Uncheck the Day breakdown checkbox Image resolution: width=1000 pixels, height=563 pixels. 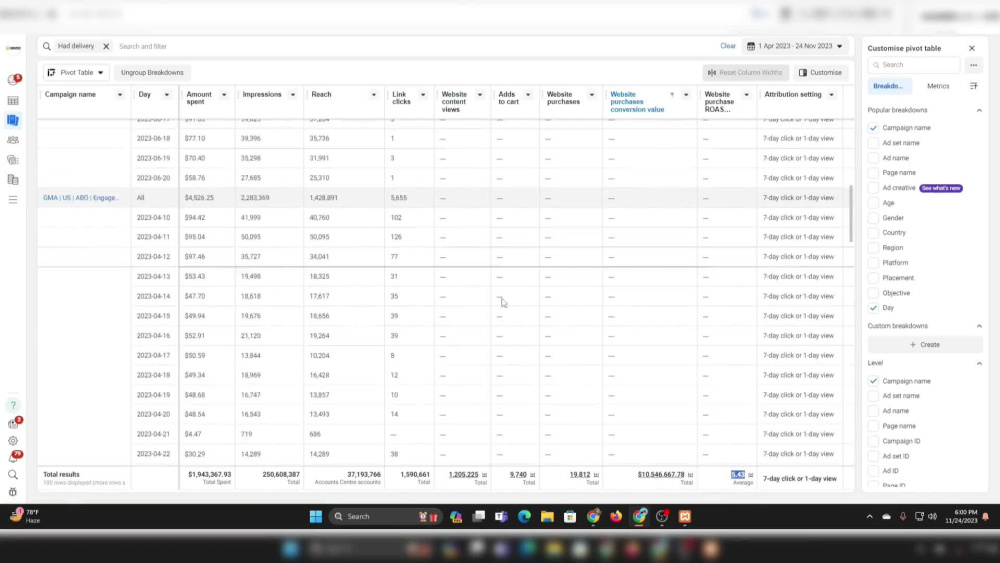click(873, 308)
